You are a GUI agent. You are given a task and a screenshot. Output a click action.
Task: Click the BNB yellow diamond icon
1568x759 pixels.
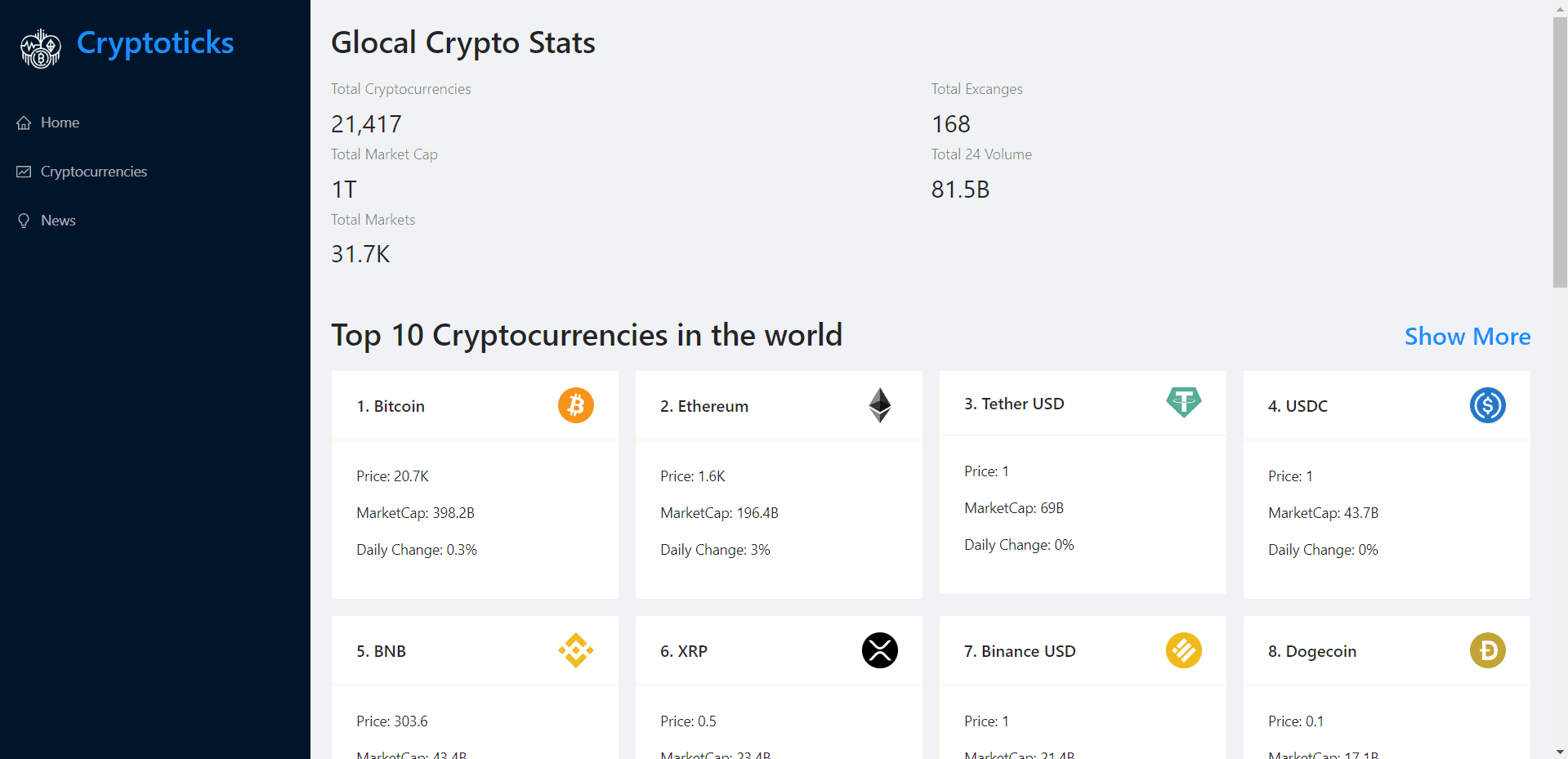[x=576, y=650]
